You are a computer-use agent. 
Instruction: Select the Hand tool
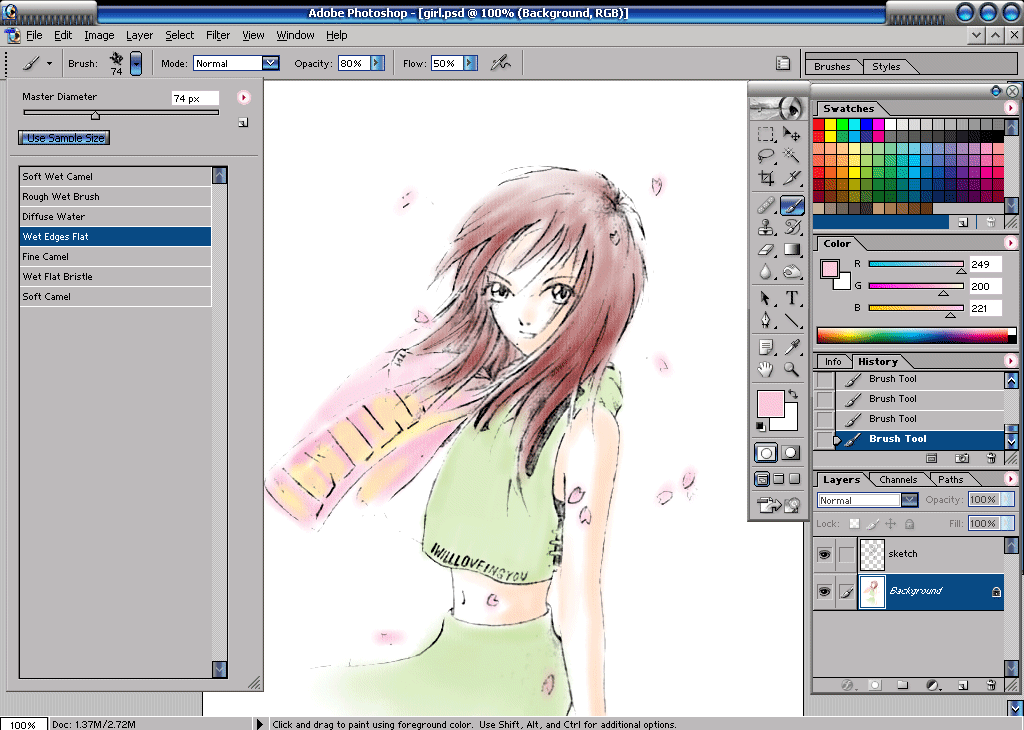pyautogui.click(x=766, y=370)
